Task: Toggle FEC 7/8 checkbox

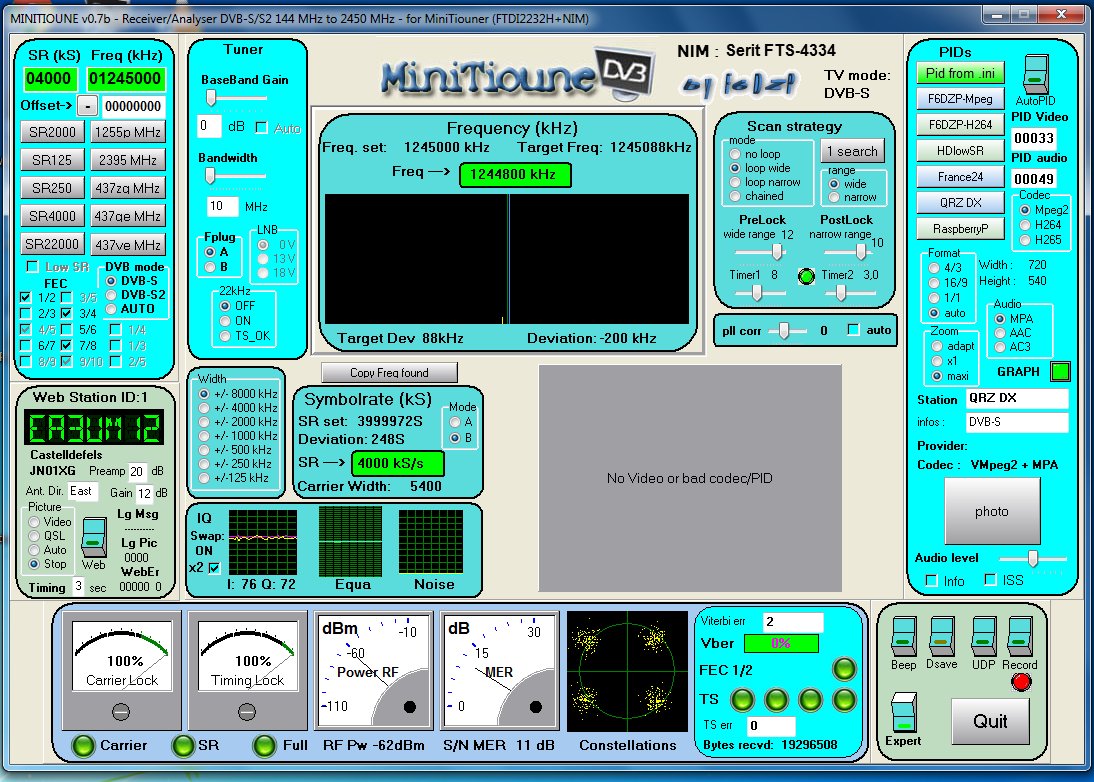Action: coord(66,345)
